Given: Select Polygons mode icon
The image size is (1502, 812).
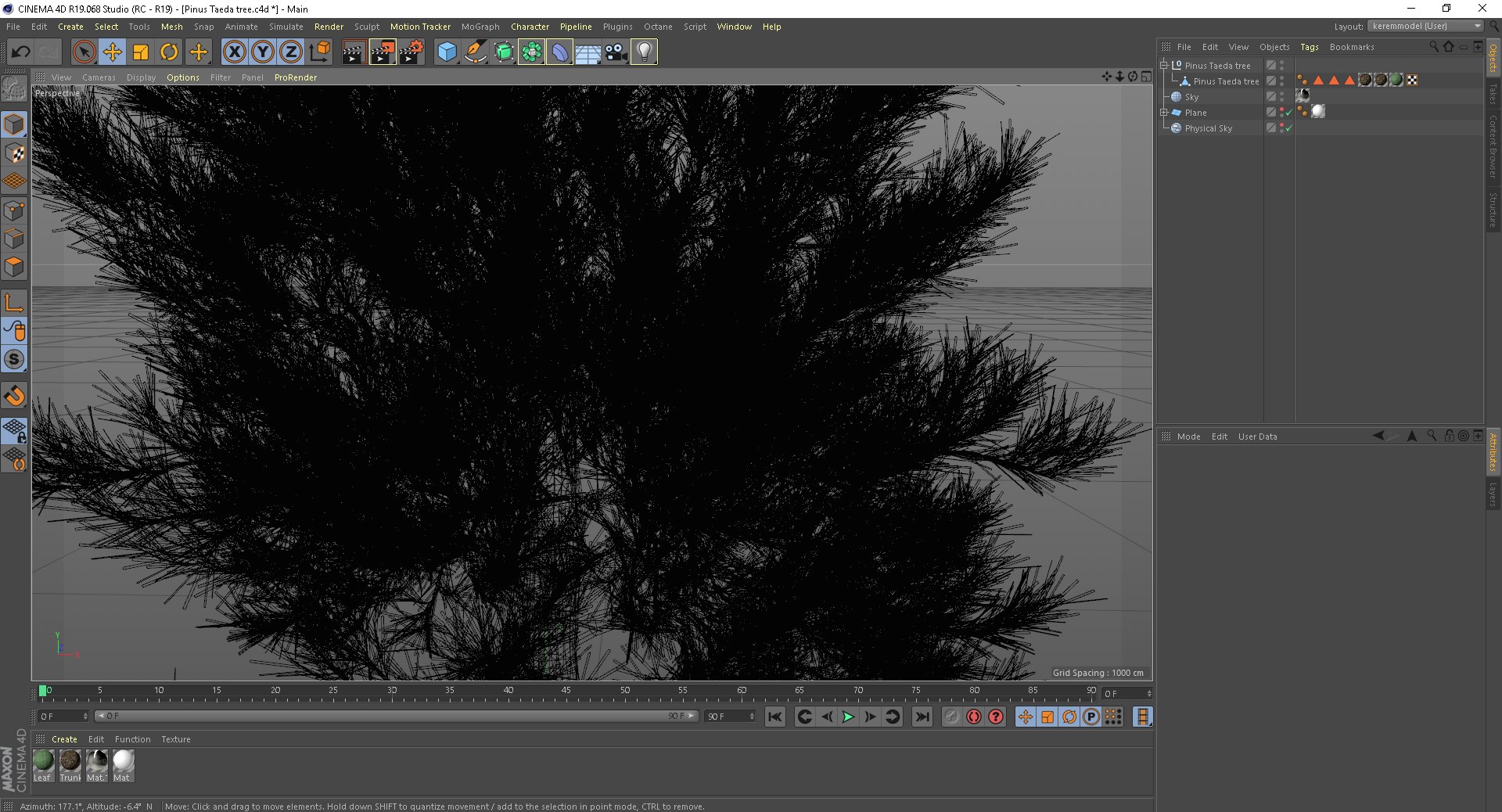Looking at the screenshot, I should pos(15,267).
